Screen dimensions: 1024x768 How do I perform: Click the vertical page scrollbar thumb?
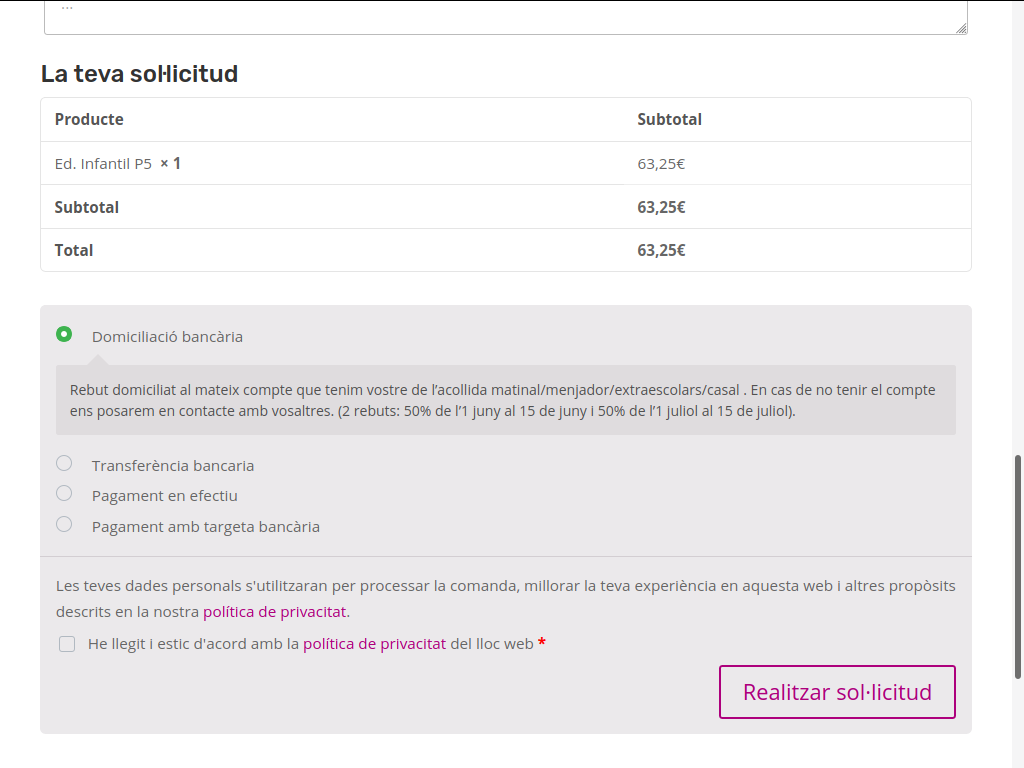pyautogui.click(x=1018, y=565)
